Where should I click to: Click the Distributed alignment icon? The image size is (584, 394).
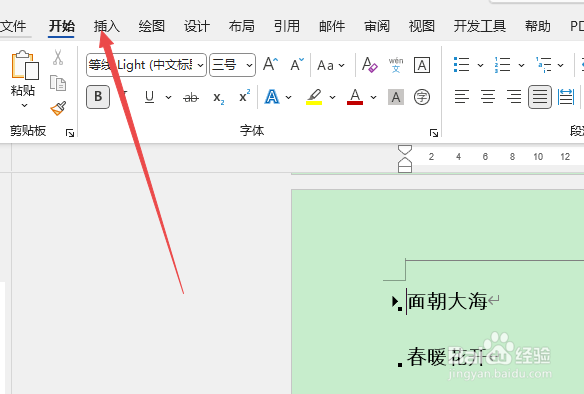point(566,97)
